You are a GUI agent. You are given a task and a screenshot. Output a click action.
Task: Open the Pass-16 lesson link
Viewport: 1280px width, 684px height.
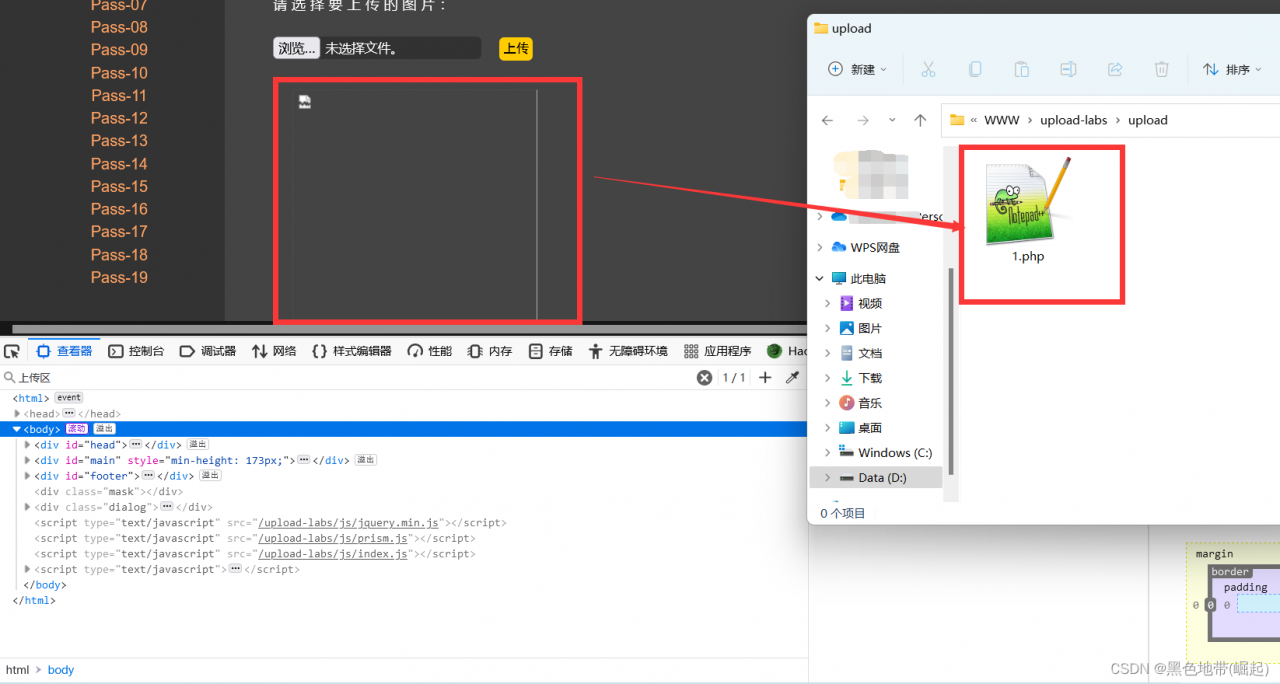(x=119, y=209)
